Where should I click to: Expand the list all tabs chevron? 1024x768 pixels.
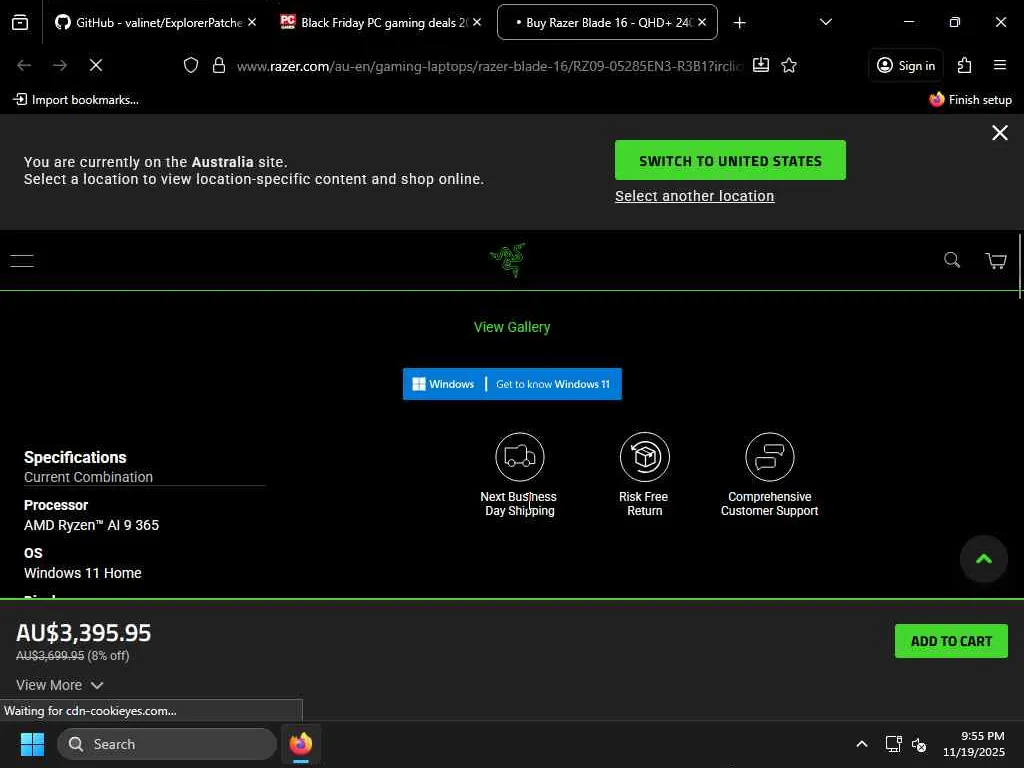point(825,22)
